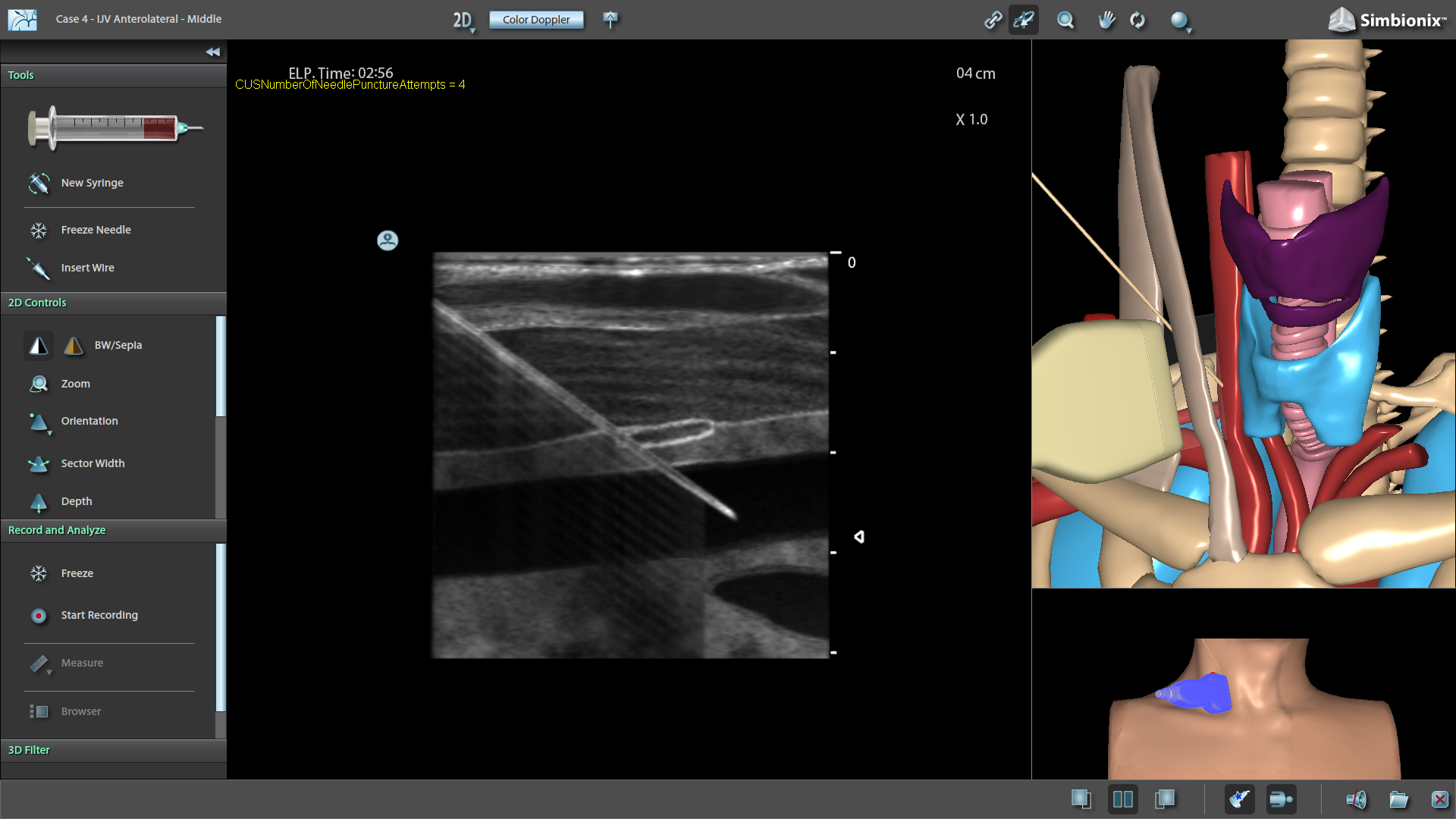
Task: Click the Sector Width label
Action: (x=93, y=463)
